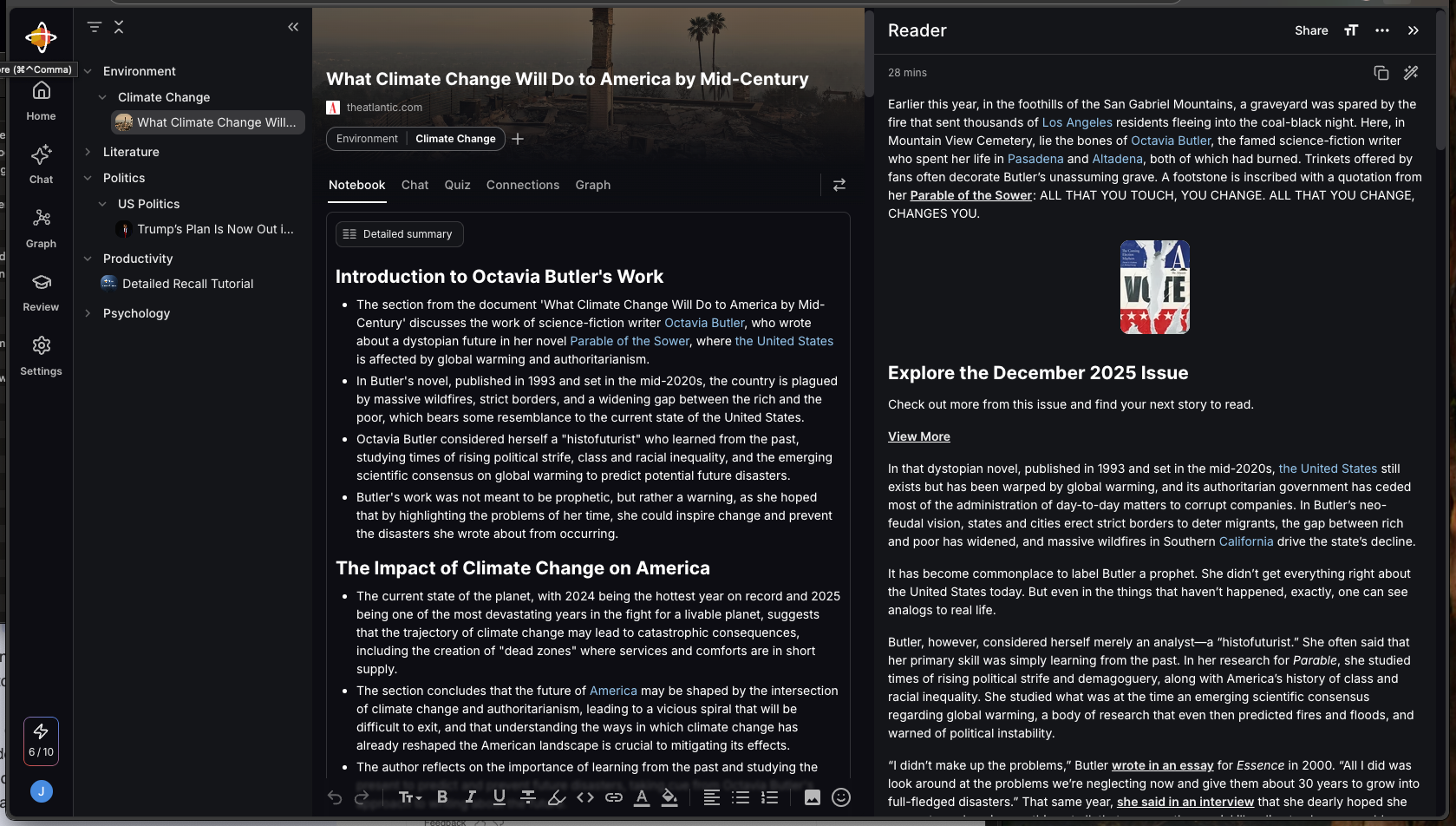Switch to the Quiz tab
The width and height of the screenshot is (1456, 826).
(457, 185)
